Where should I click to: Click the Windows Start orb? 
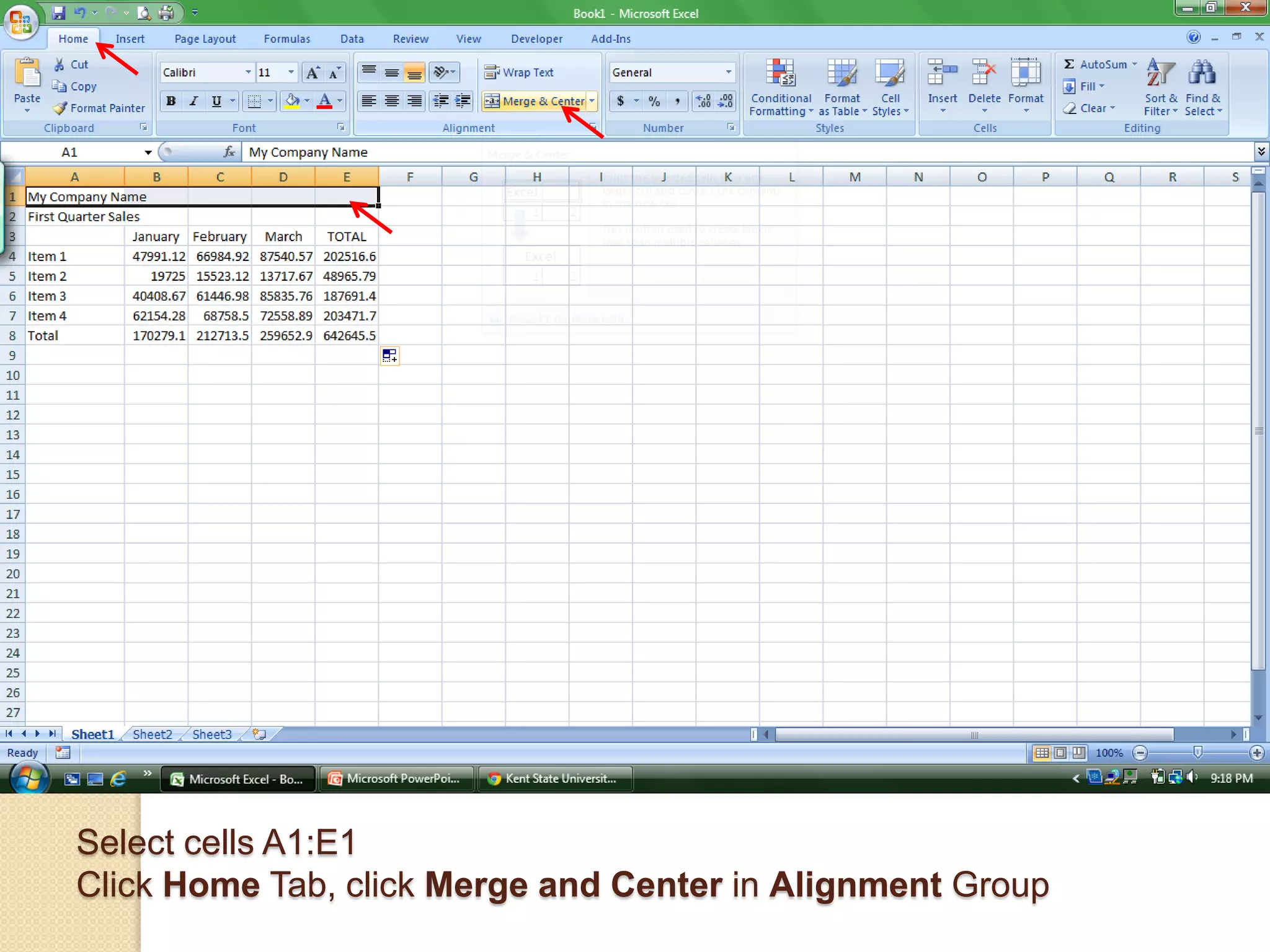29,778
